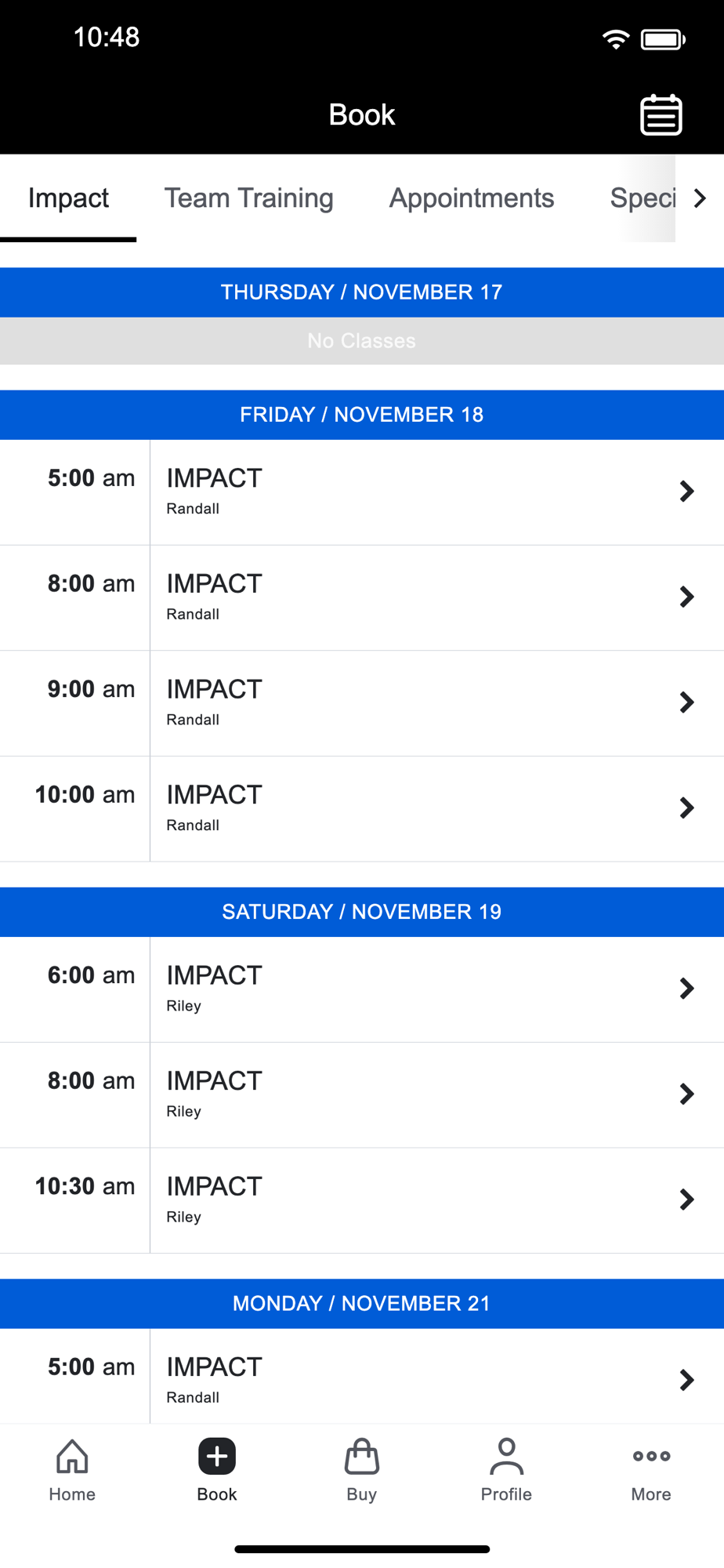This screenshot has width=724, height=1568.
Task: Tap the Book plus icon
Action: [x=217, y=1457]
